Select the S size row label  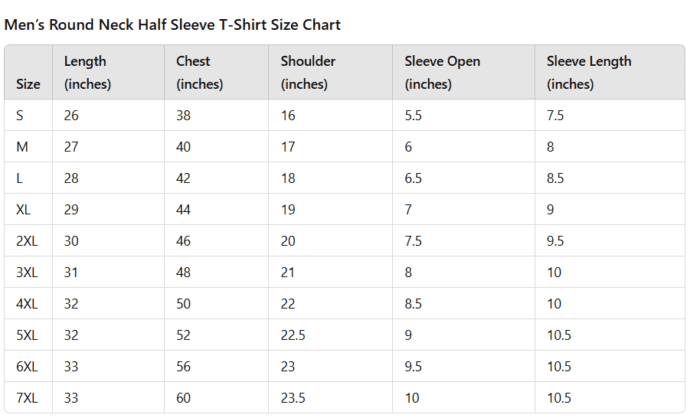pos(20,116)
